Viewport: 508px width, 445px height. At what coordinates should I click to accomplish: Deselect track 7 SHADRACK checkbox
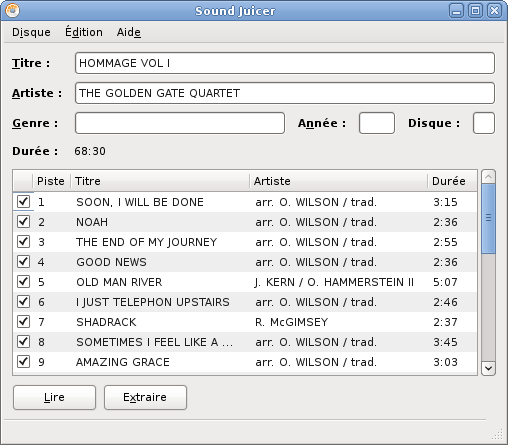(23, 322)
